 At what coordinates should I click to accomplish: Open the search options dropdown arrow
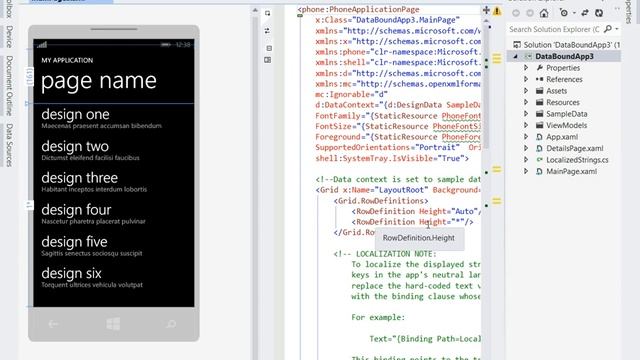[x=617, y=29]
